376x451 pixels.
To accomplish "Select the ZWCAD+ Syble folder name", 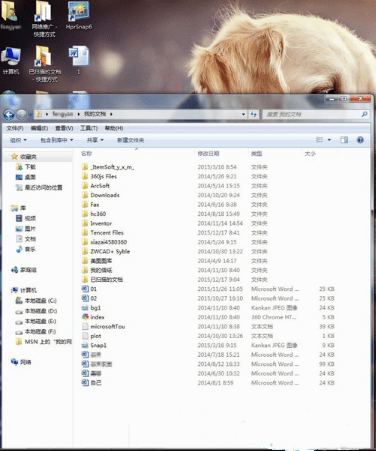I will point(110,251).
